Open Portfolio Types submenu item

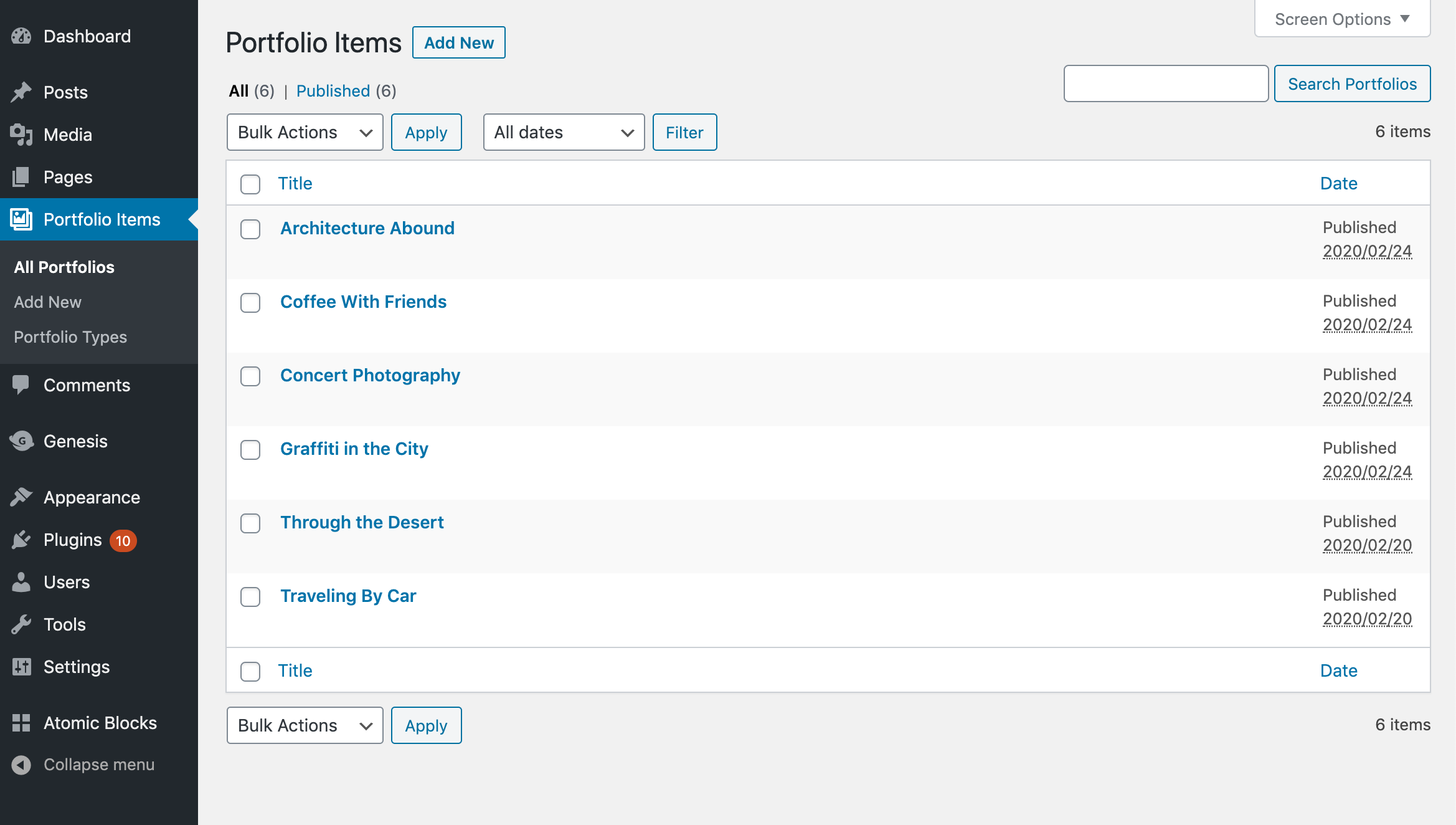(x=70, y=337)
